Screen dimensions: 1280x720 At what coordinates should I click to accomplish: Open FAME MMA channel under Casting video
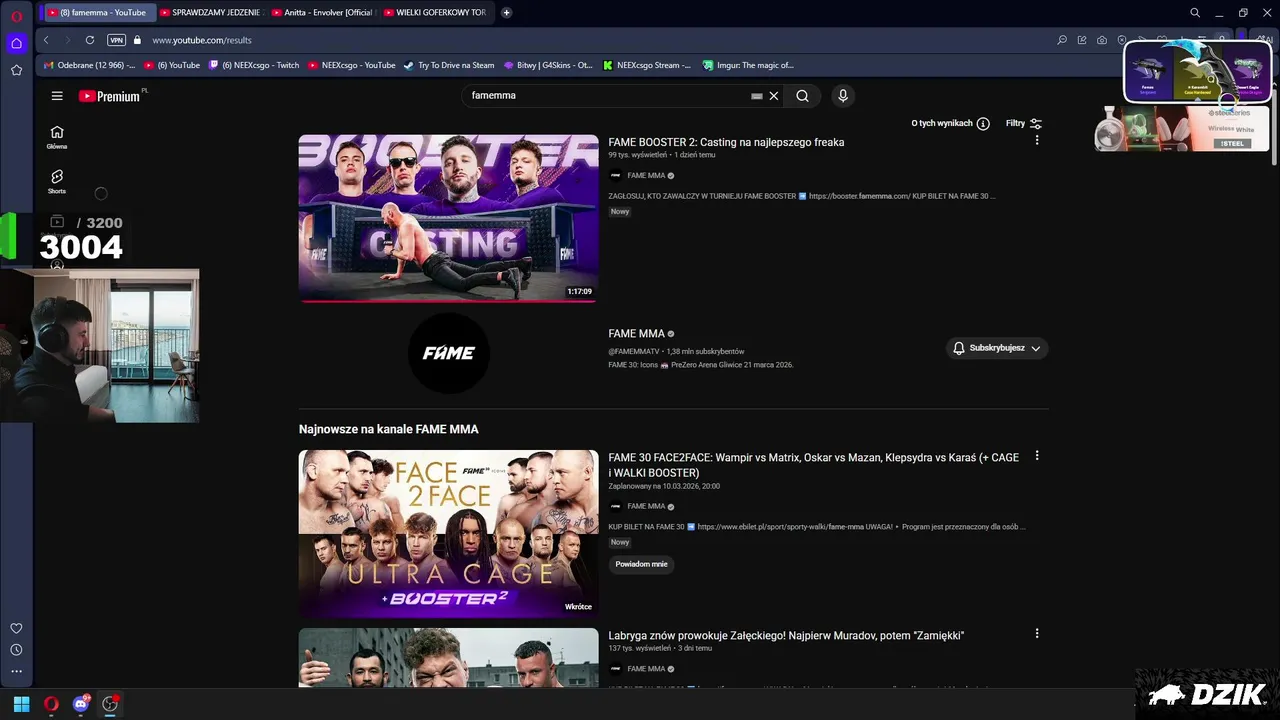tap(646, 175)
